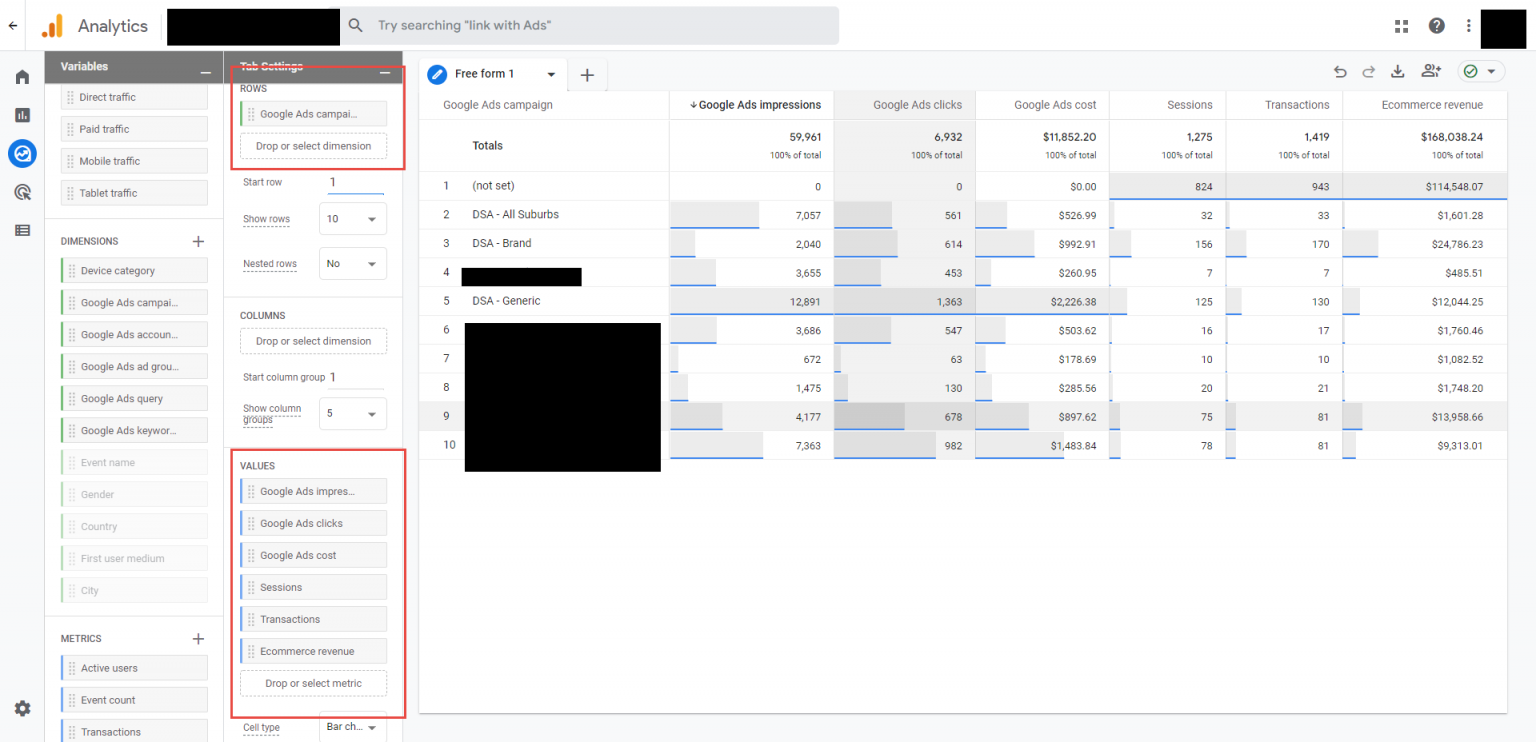Click the "DSA - Brand" row label
The height and width of the screenshot is (742, 1536).
pyautogui.click(x=502, y=243)
